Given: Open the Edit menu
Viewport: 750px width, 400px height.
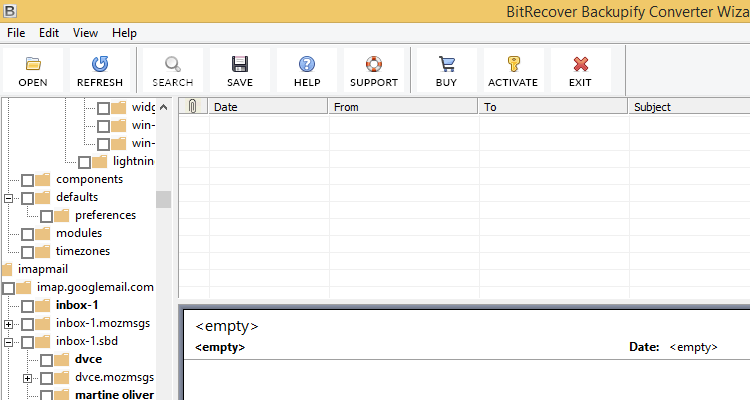Looking at the screenshot, I should [x=49, y=33].
